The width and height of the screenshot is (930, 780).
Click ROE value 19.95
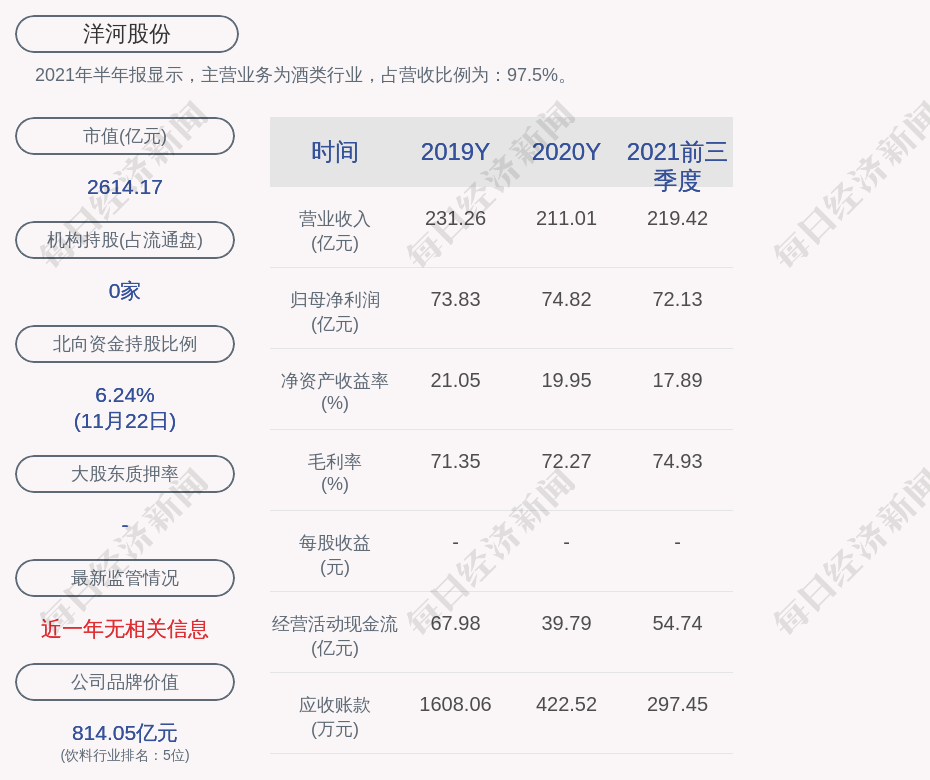[566, 380]
